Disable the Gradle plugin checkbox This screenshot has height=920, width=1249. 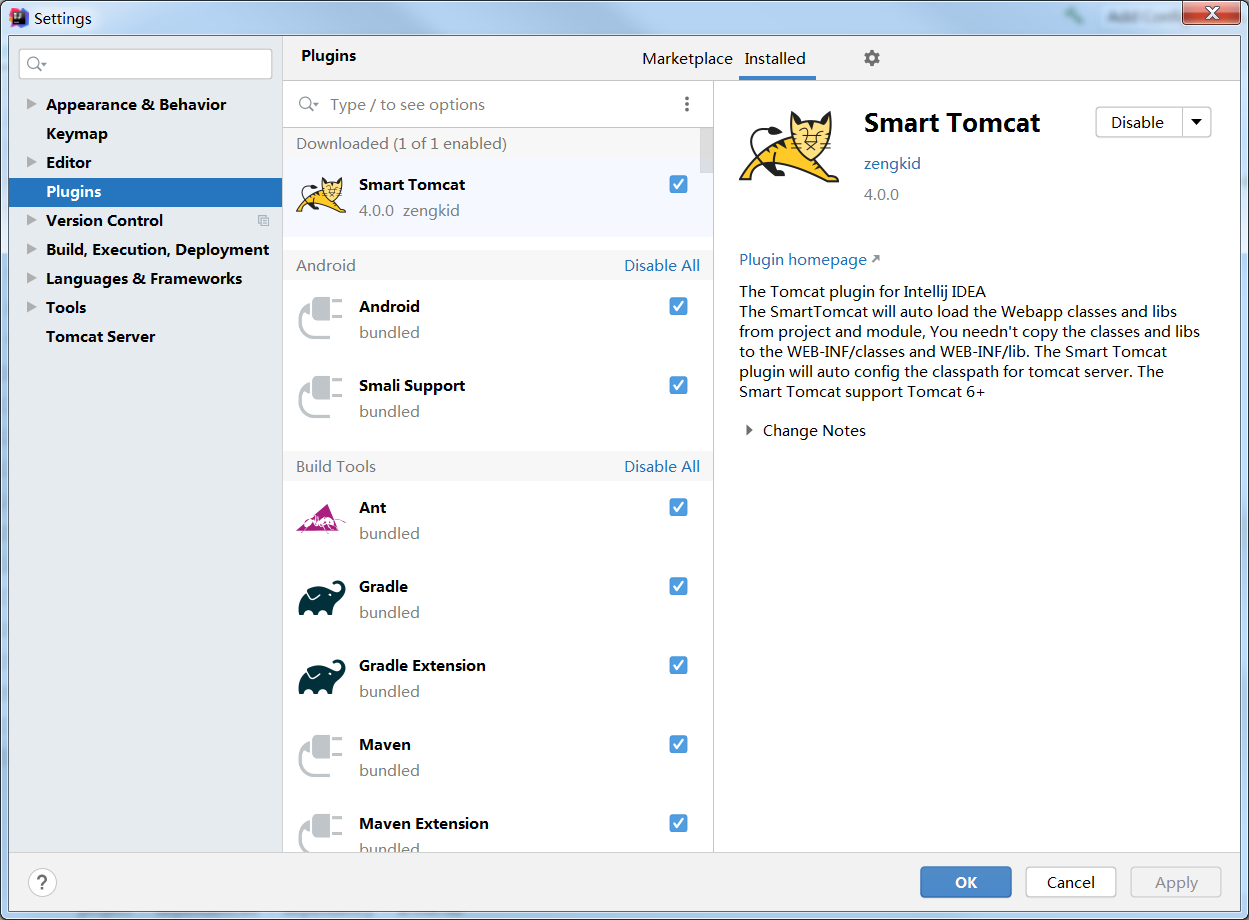click(x=678, y=586)
